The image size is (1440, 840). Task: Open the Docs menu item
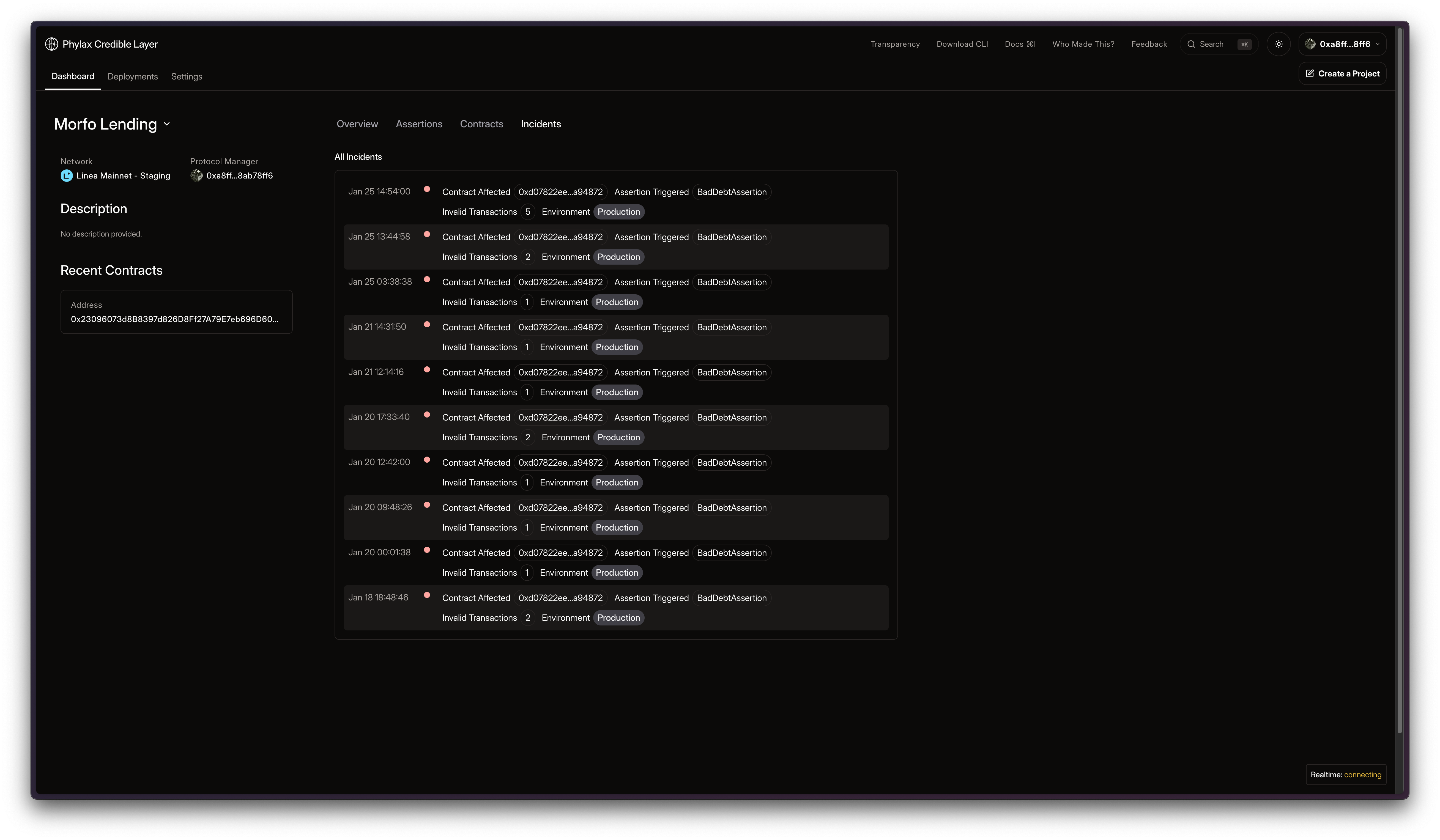1020,44
